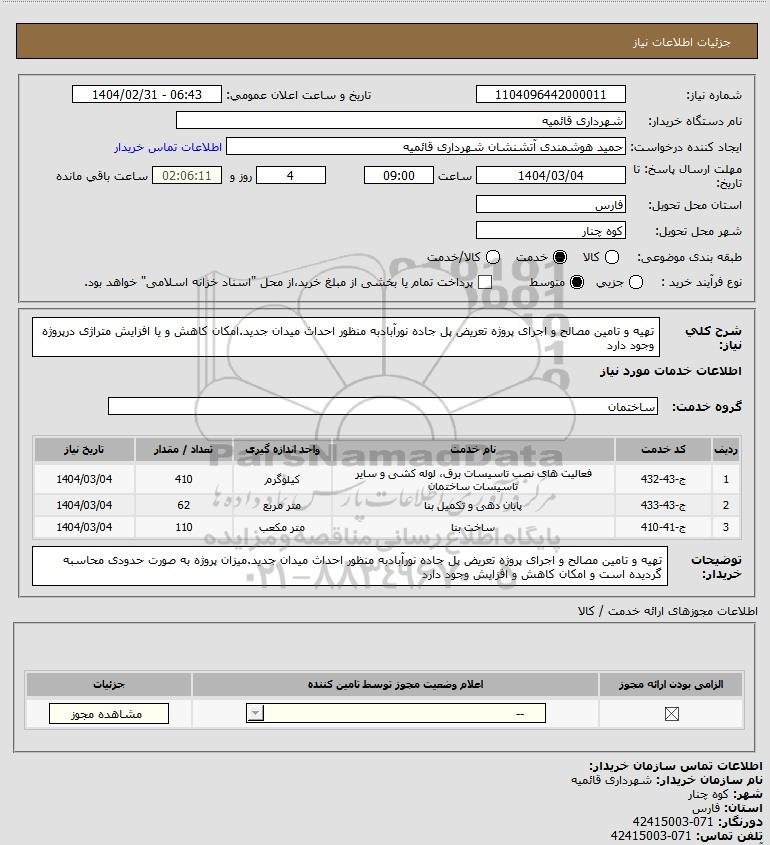The height and width of the screenshot is (845, 770).
Task: Click the unit cell کیلوگرم
Action: coord(282,479)
